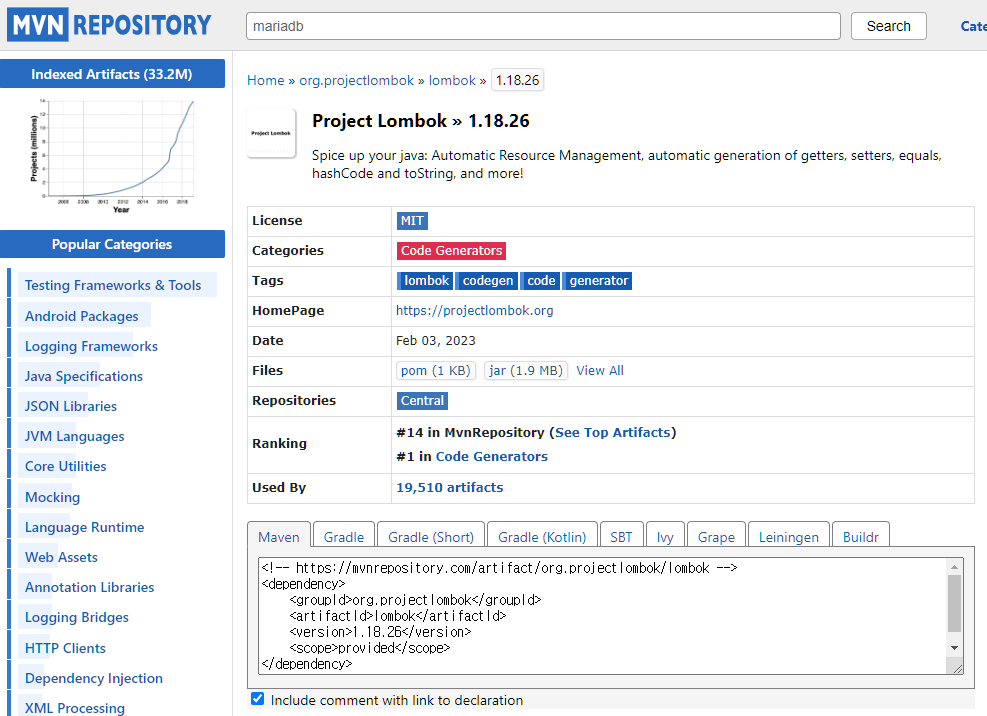Open JSON Libraries category
The image size is (987, 716).
point(70,406)
